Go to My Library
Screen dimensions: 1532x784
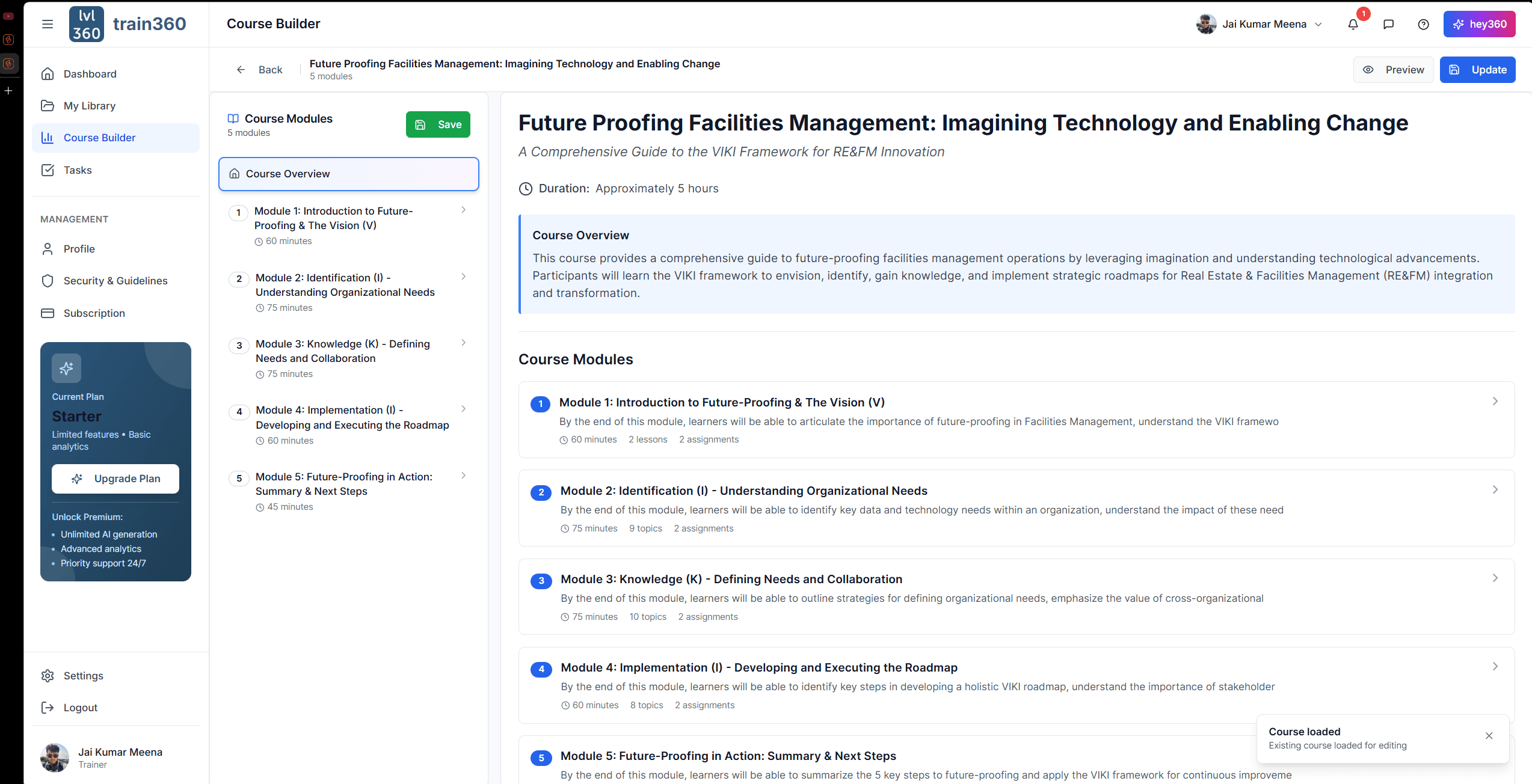click(x=90, y=106)
